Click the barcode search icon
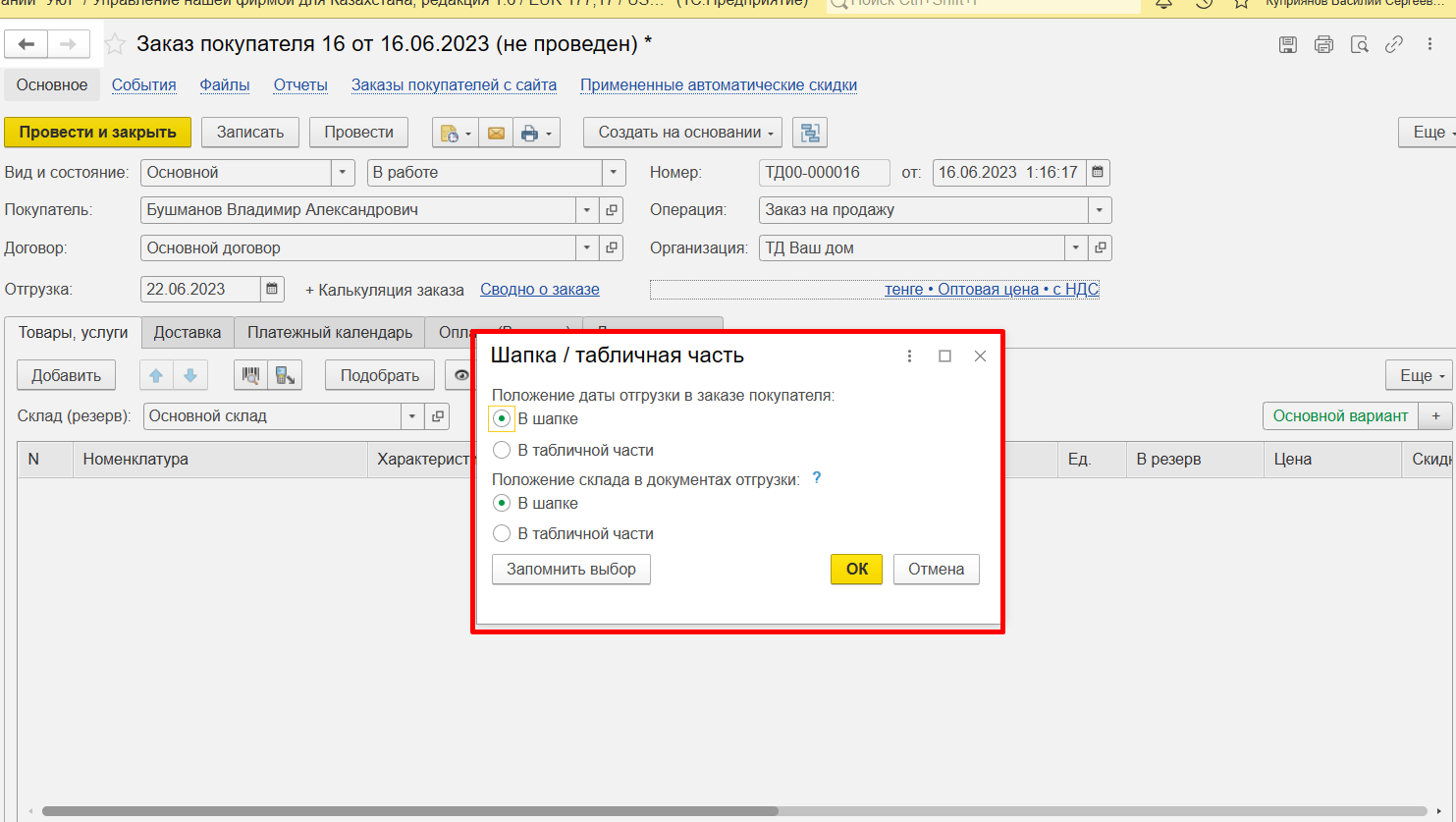This screenshot has height=822, width=1456. click(251, 375)
